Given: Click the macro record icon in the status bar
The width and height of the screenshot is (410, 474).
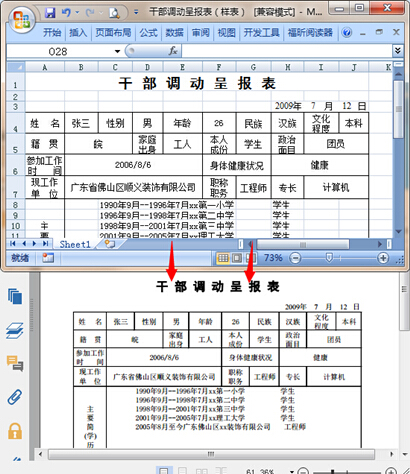Looking at the screenshot, I should 48,258.
